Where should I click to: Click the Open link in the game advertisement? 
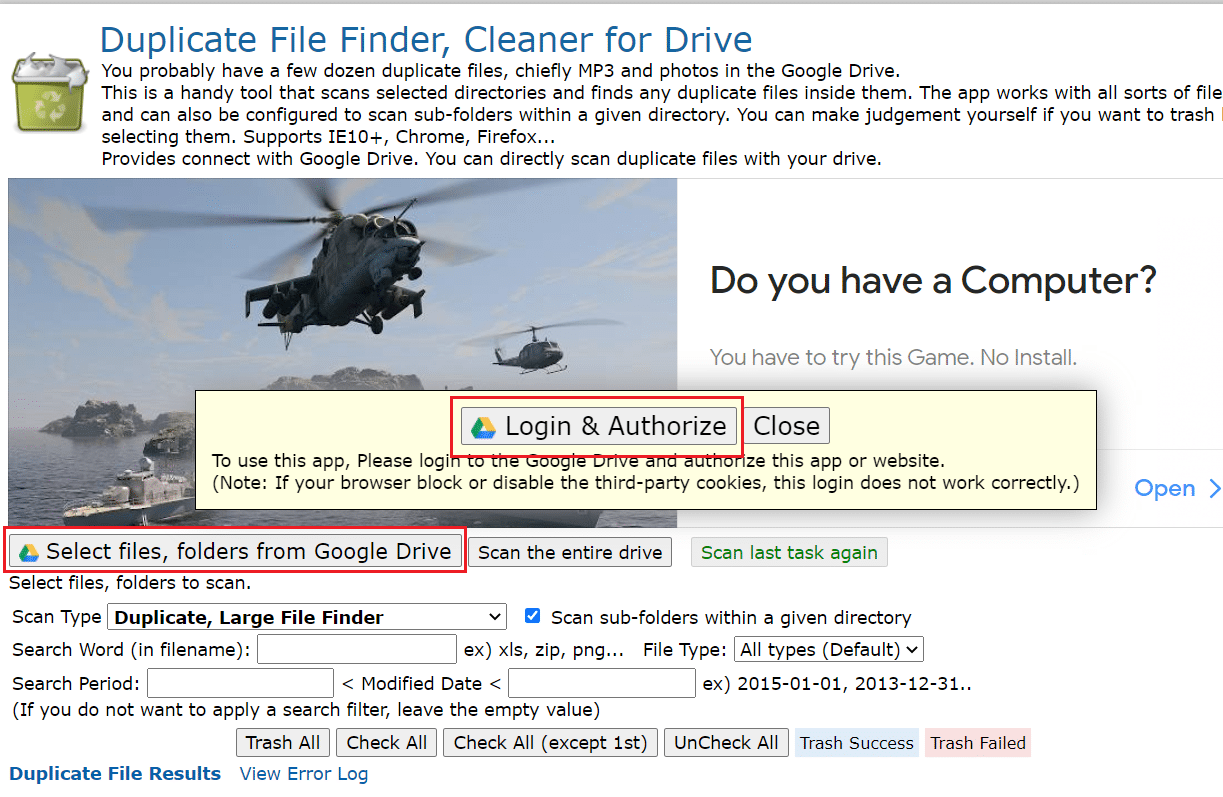coord(1164,488)
